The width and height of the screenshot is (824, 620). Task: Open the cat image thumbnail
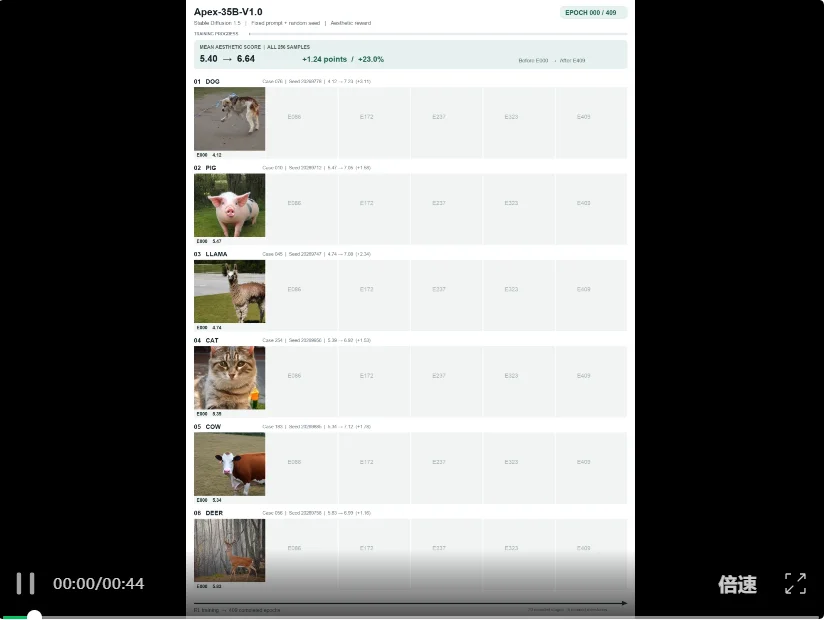tap(230, 377)
